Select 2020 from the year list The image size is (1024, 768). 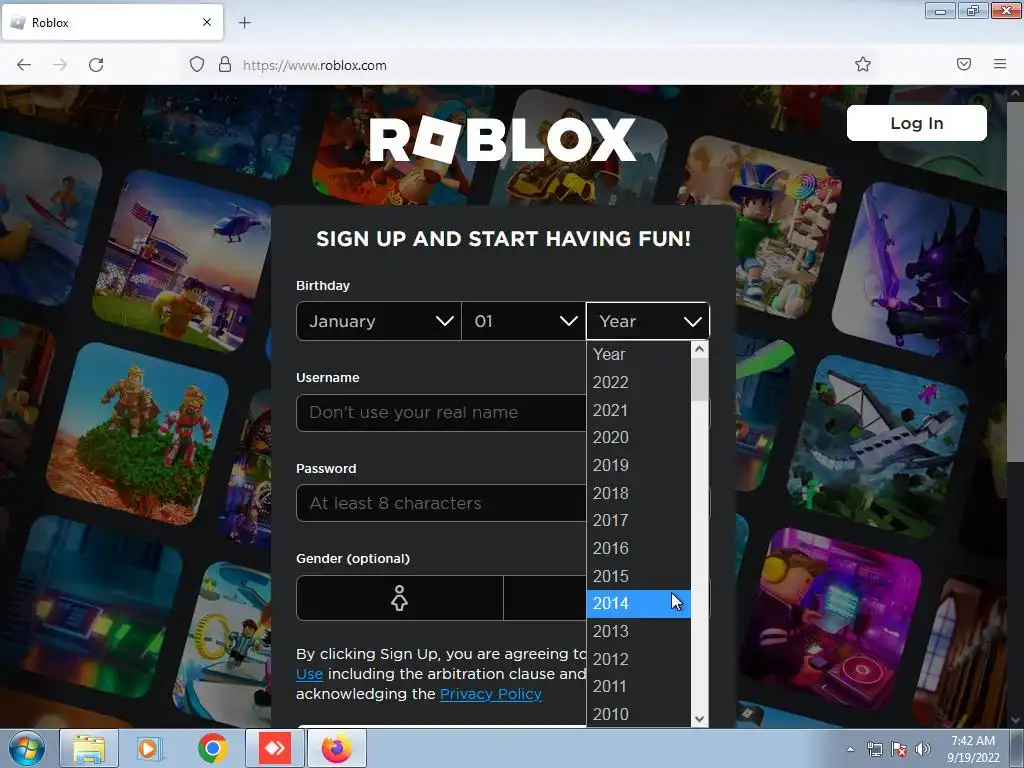coord(639,438)
